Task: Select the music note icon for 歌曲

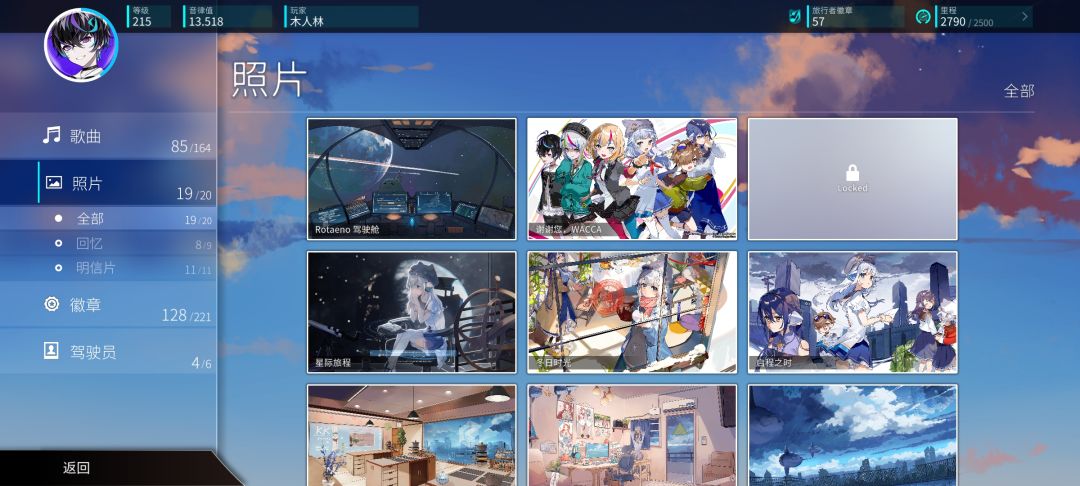Action: pos(51,135)
